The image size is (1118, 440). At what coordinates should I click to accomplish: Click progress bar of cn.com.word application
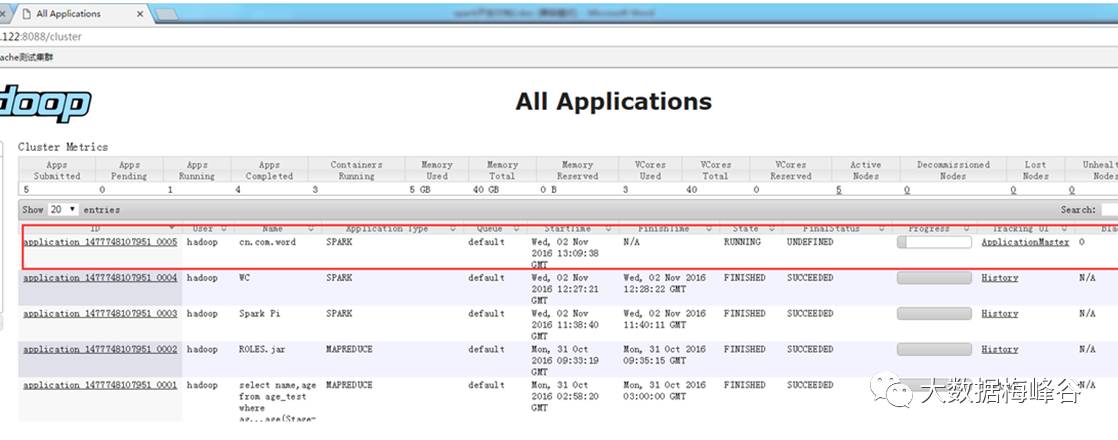point(934,242)
